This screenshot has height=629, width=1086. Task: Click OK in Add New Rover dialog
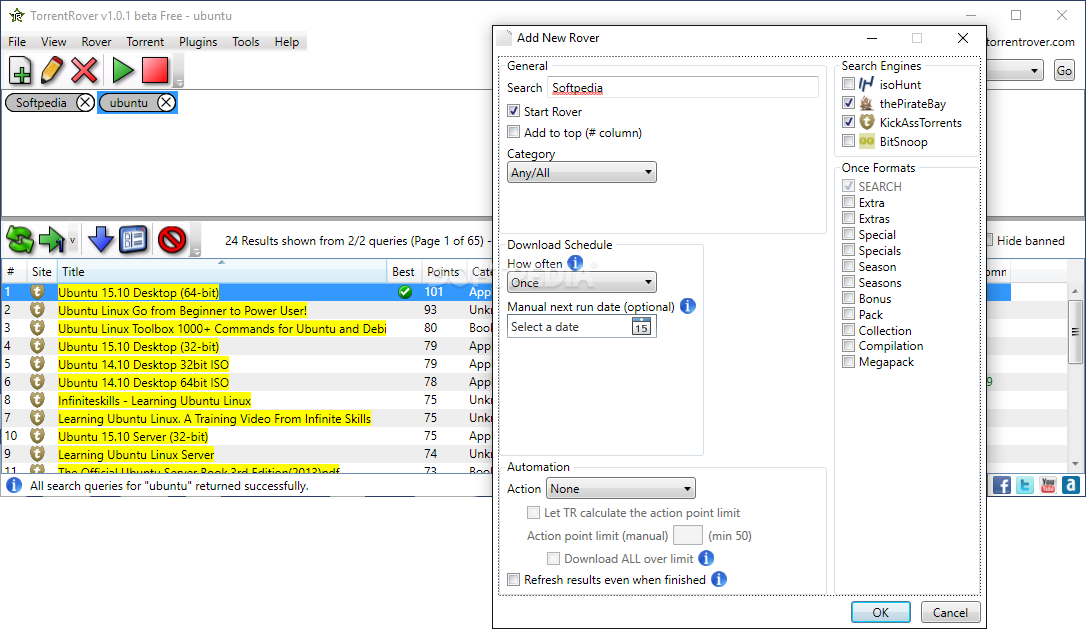[880, 612]
